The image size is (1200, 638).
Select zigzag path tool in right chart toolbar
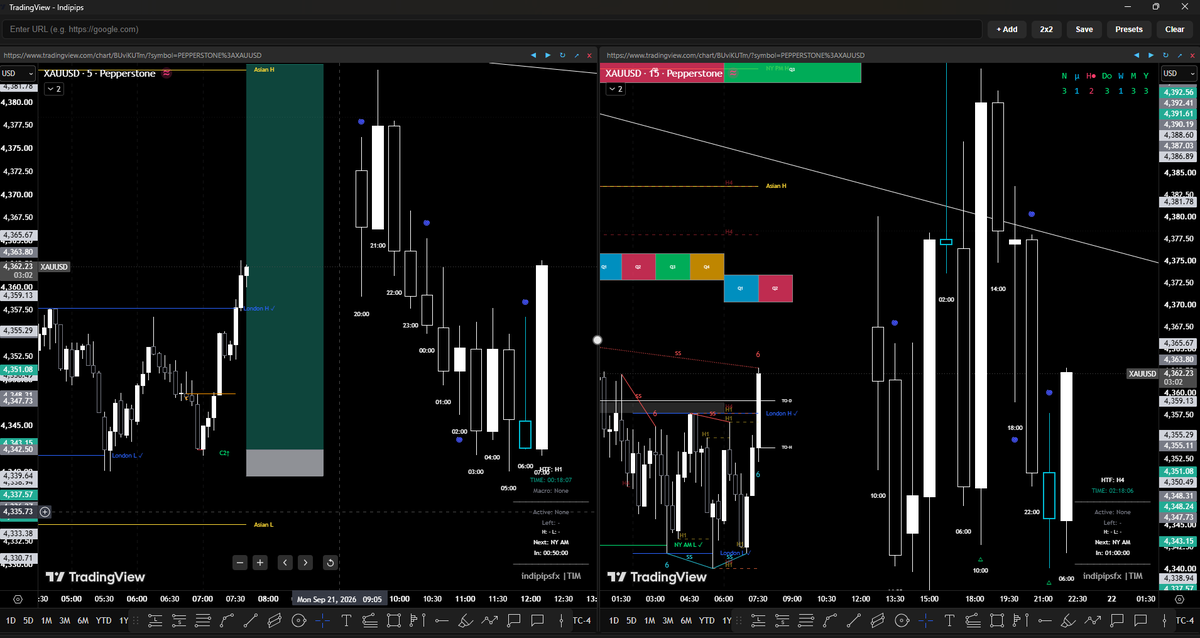point(1094,621)
